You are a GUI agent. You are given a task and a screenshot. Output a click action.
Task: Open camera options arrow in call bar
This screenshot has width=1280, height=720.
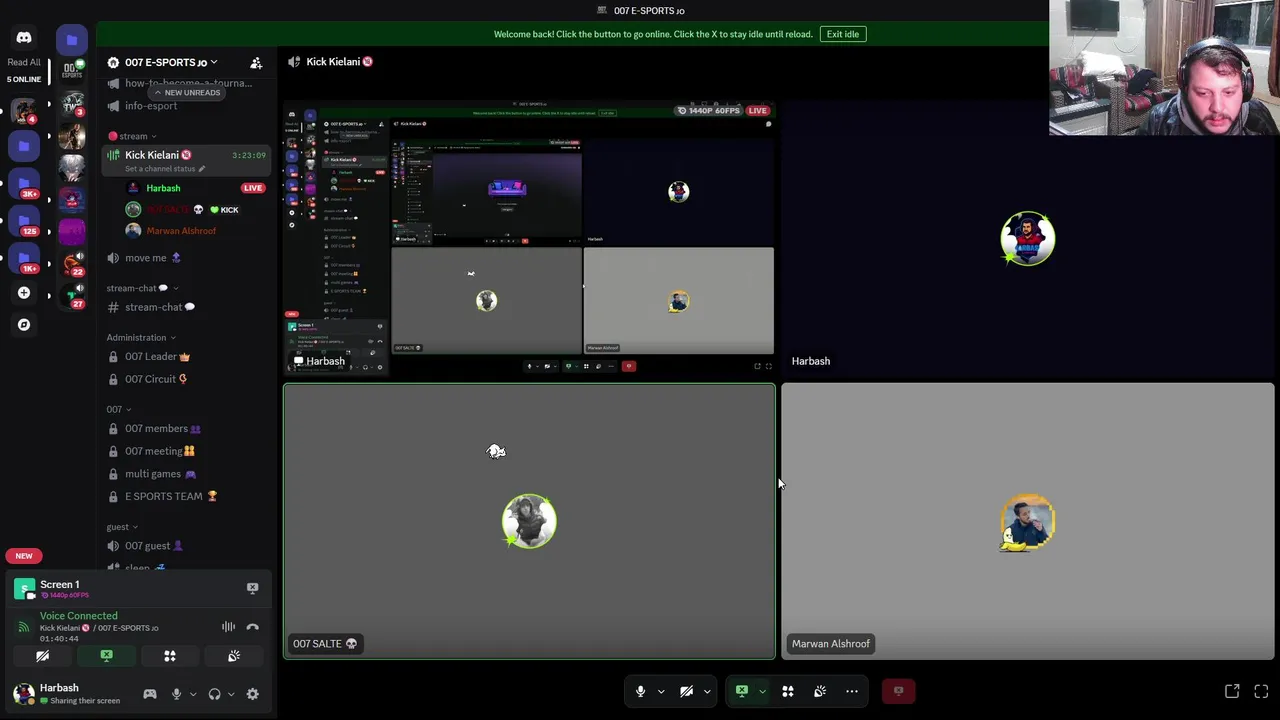[x=706, y=691]
